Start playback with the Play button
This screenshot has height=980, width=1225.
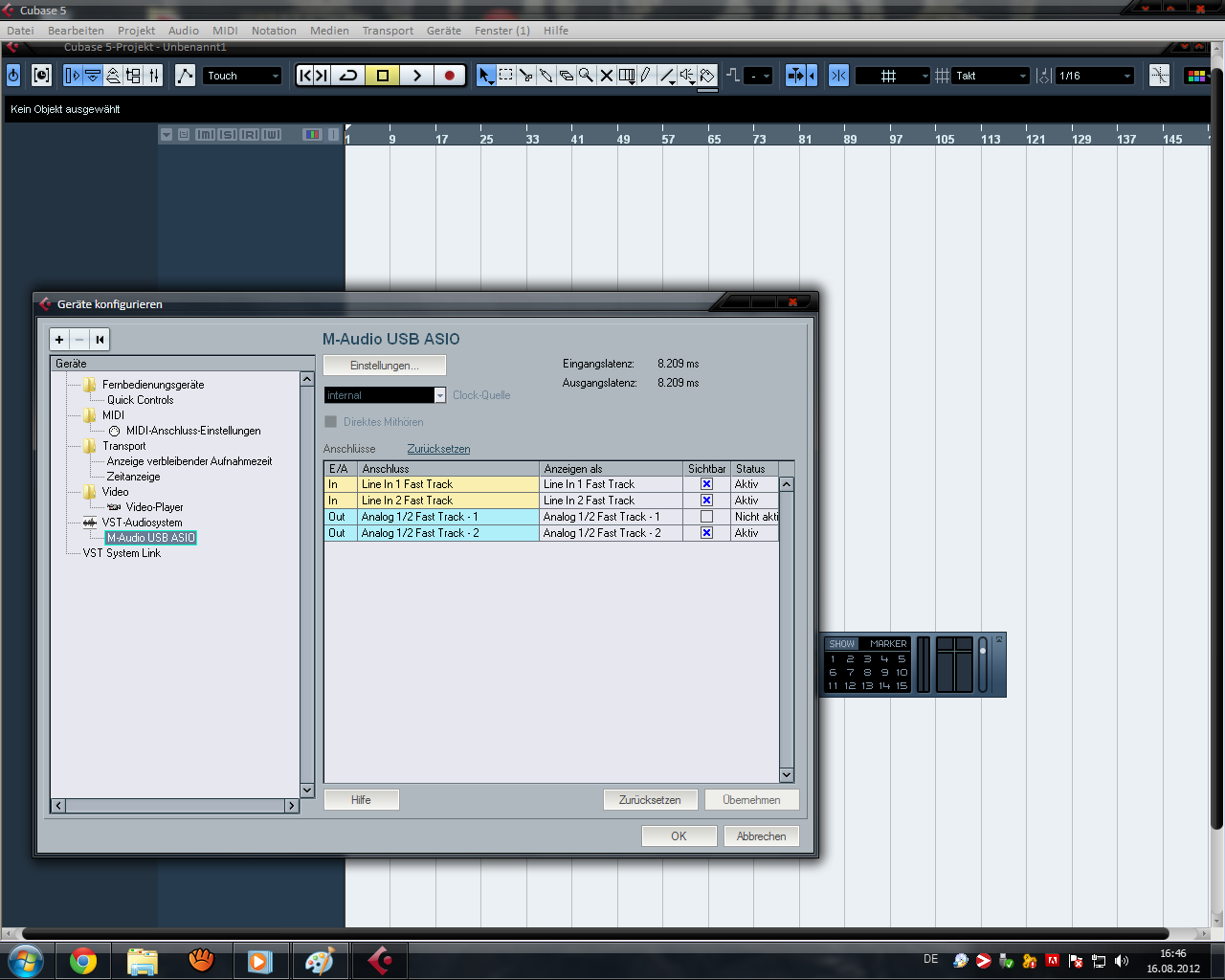[x=416, y=76]
